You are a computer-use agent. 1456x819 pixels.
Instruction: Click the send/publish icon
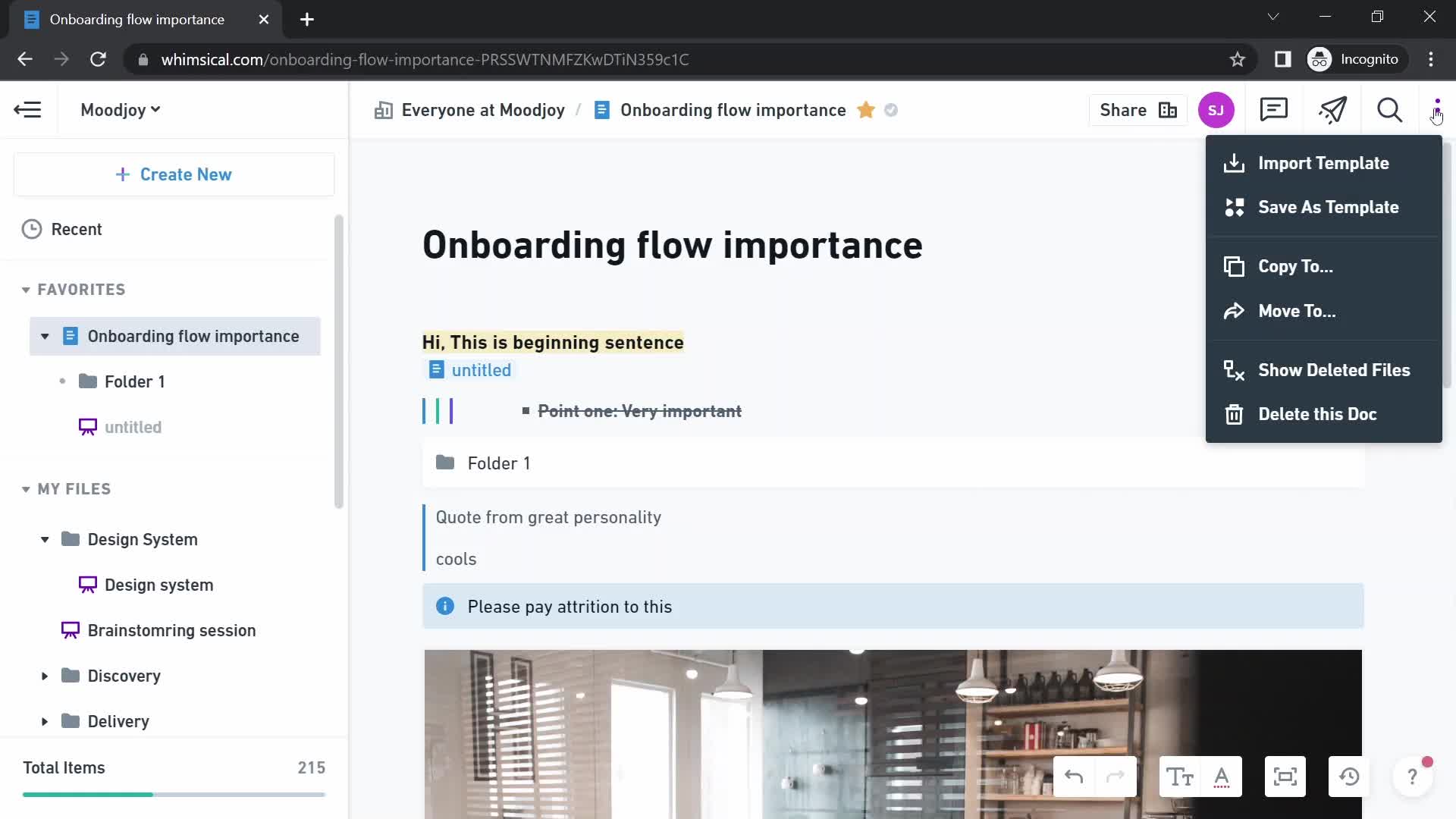1334,110
